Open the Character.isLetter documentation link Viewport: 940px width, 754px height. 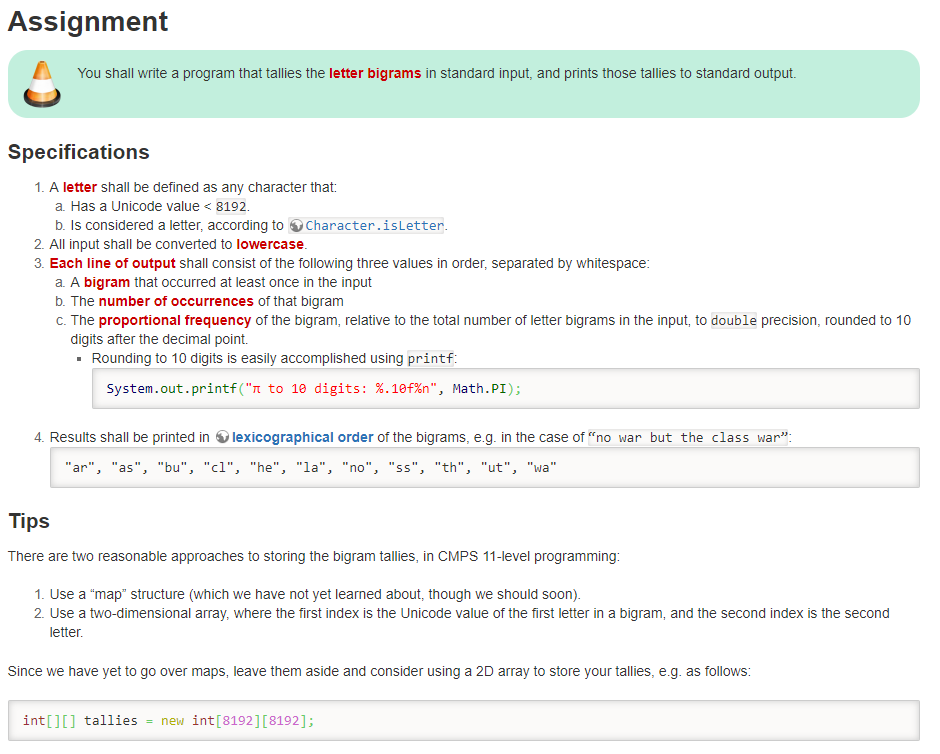click(375, 224)
